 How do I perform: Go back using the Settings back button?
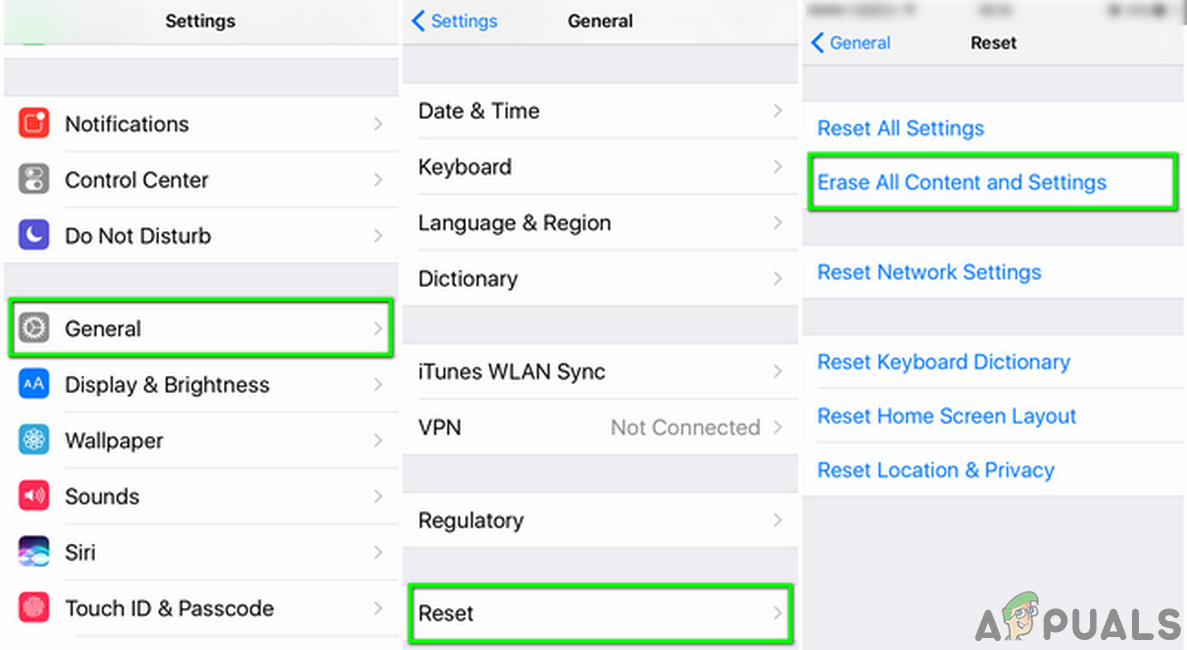453,21
